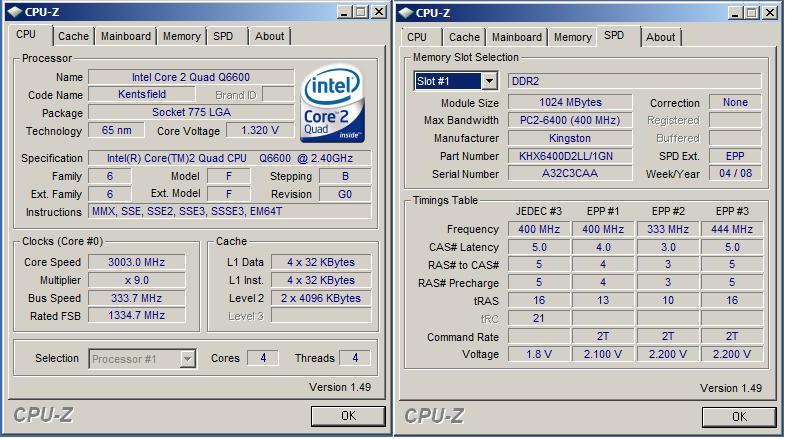787x439 pixels.
Task: Click the x 9.0 multiplier value
Action: click(x=137, y=280)
